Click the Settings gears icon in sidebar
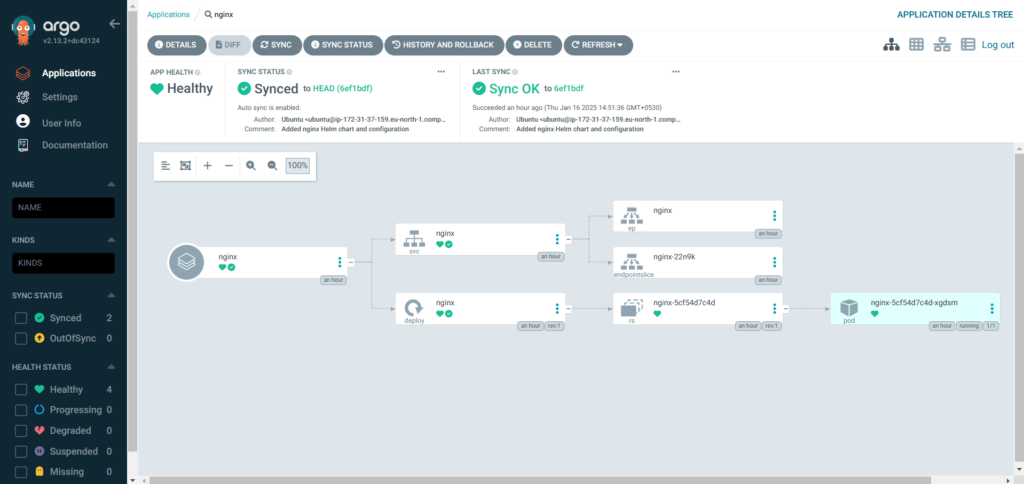 coord(23,97)
